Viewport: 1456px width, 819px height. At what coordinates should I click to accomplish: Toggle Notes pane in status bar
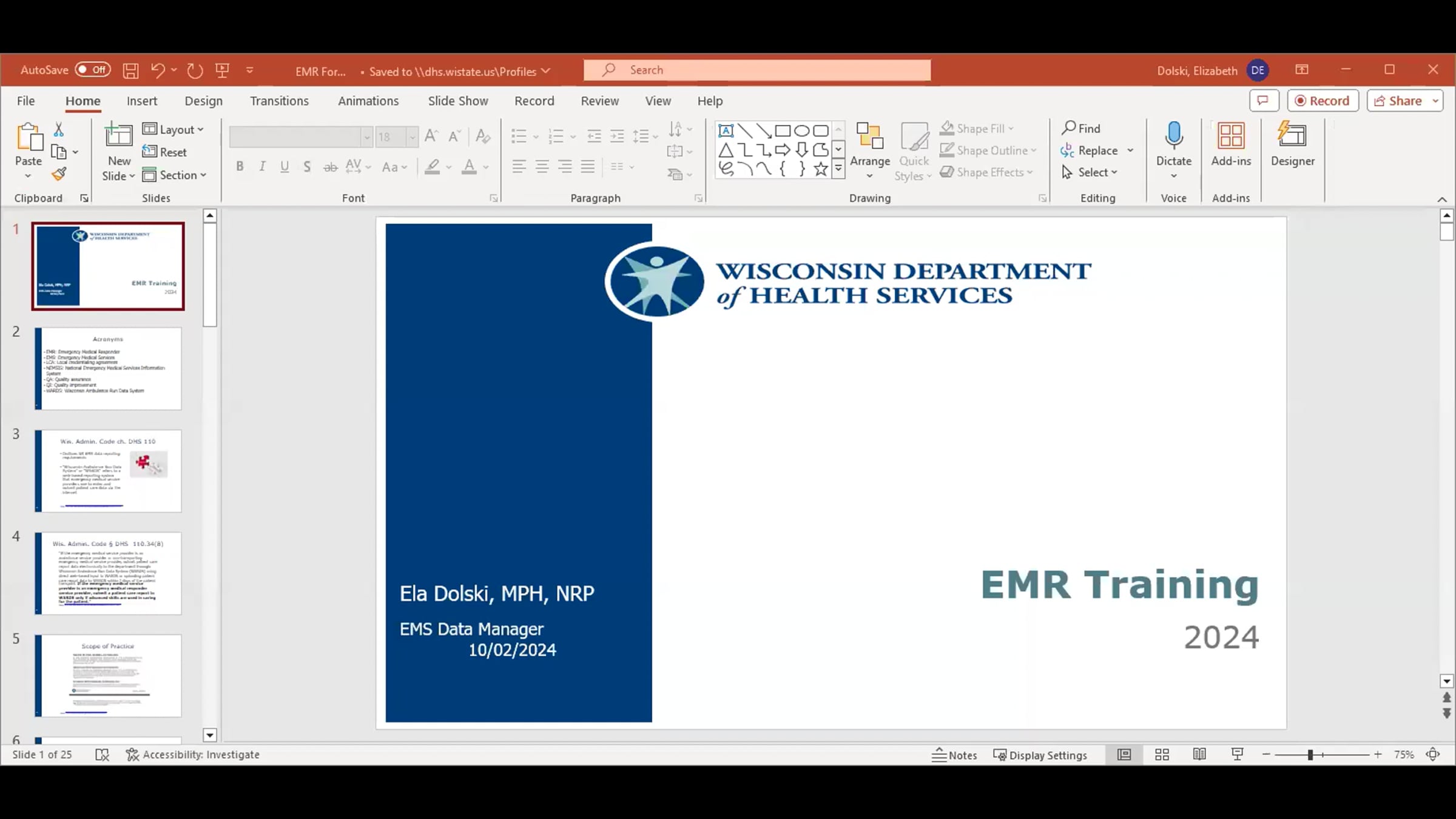954,755
